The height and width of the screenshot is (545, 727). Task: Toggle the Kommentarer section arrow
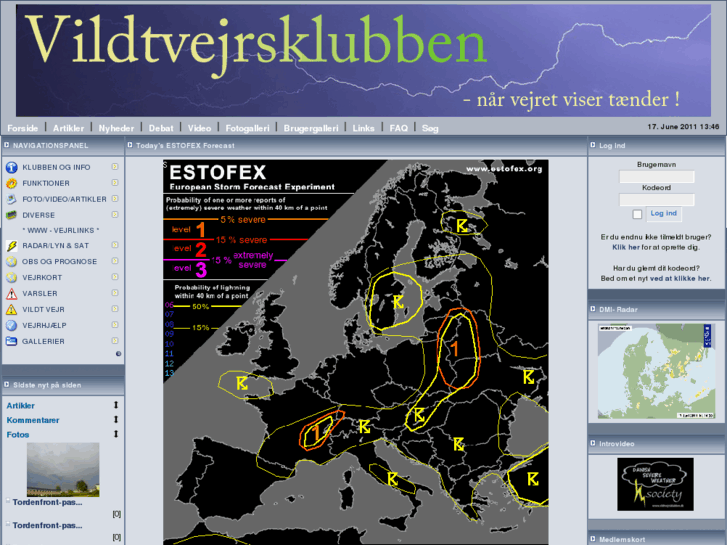[116, 419]
